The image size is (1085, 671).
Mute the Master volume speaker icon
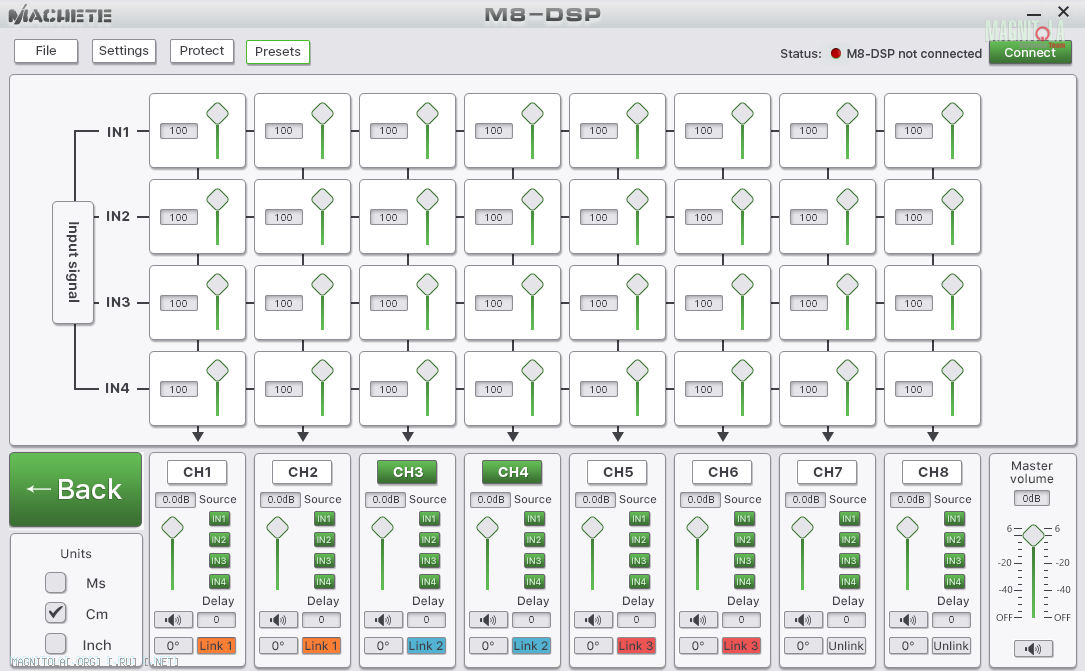coord(1032,648)
